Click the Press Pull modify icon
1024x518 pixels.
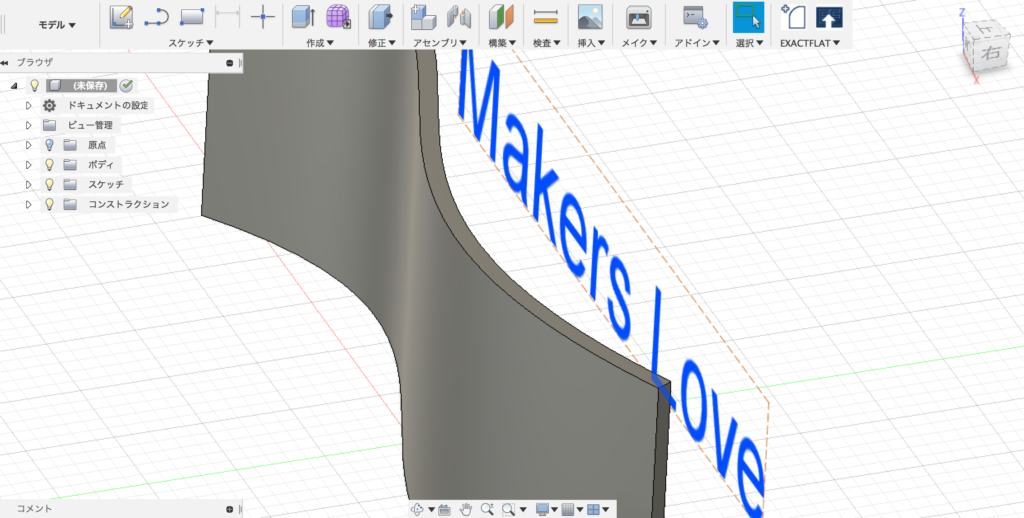click(x=380, y=16)
